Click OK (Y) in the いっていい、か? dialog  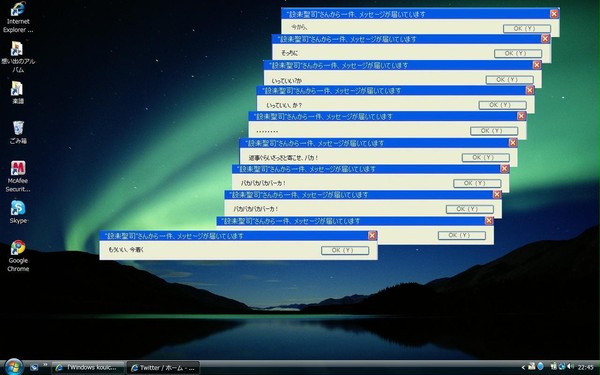point(502,105)
